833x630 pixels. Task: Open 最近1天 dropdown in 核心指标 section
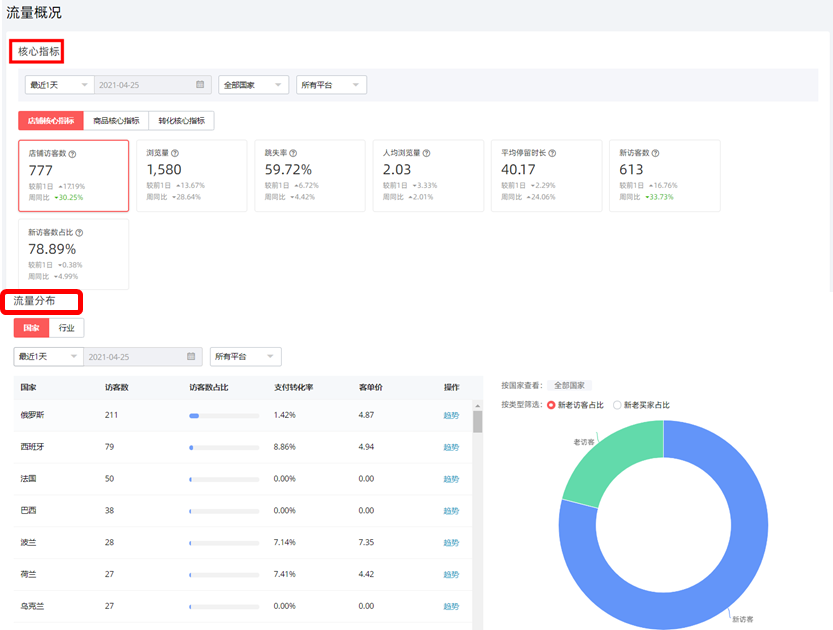[x=57, y=85]
